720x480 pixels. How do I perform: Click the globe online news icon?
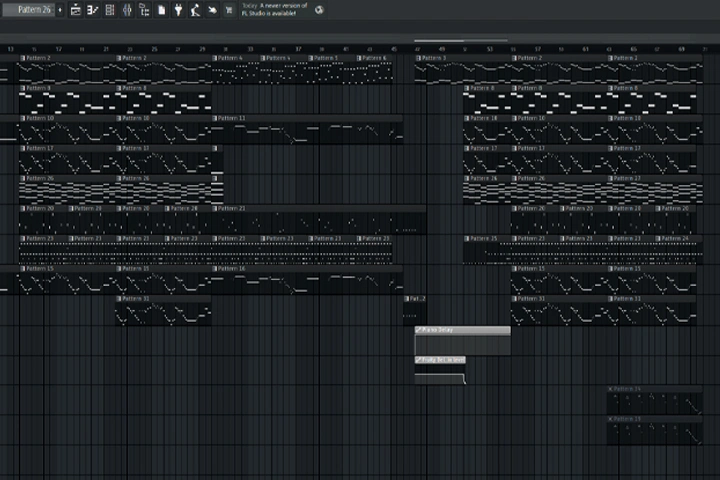pyautogui.click(x=319, y=10)
